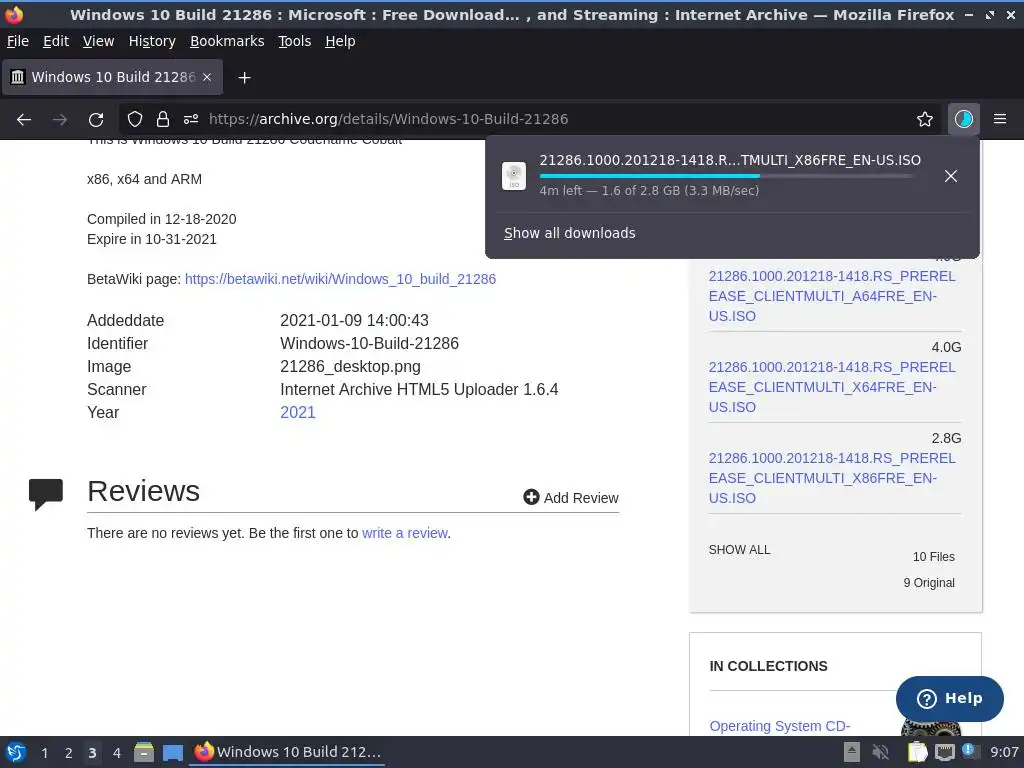Screen dimensions: 1024x768
Task: Download the A64FRE ISO file
Action: [831, 296]
